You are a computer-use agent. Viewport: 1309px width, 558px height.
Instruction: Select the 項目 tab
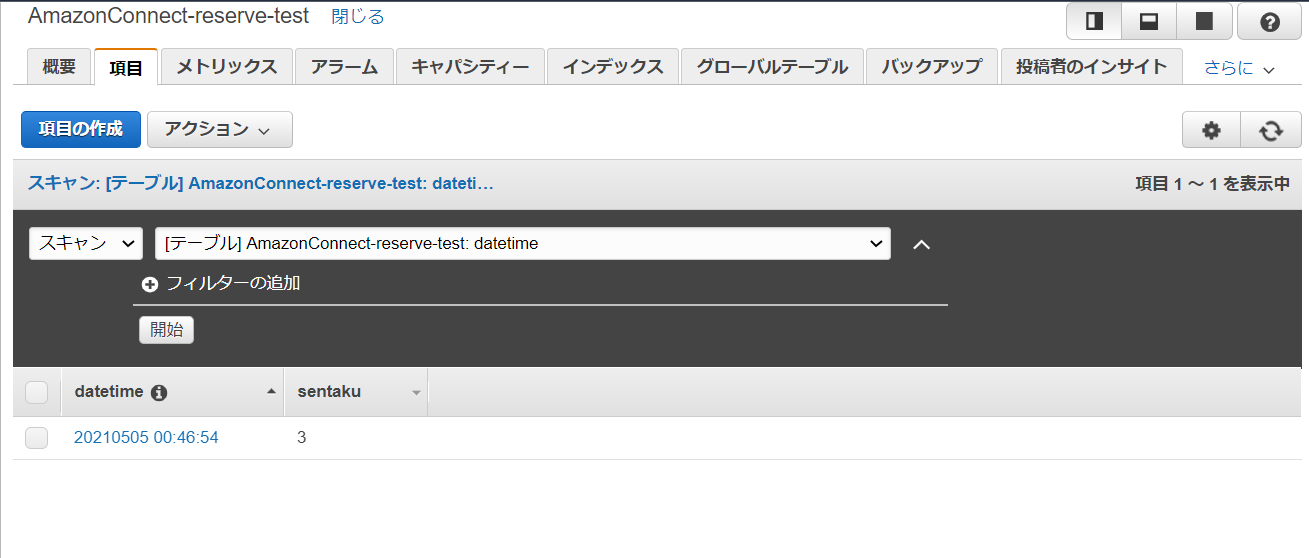pos(126,67)
